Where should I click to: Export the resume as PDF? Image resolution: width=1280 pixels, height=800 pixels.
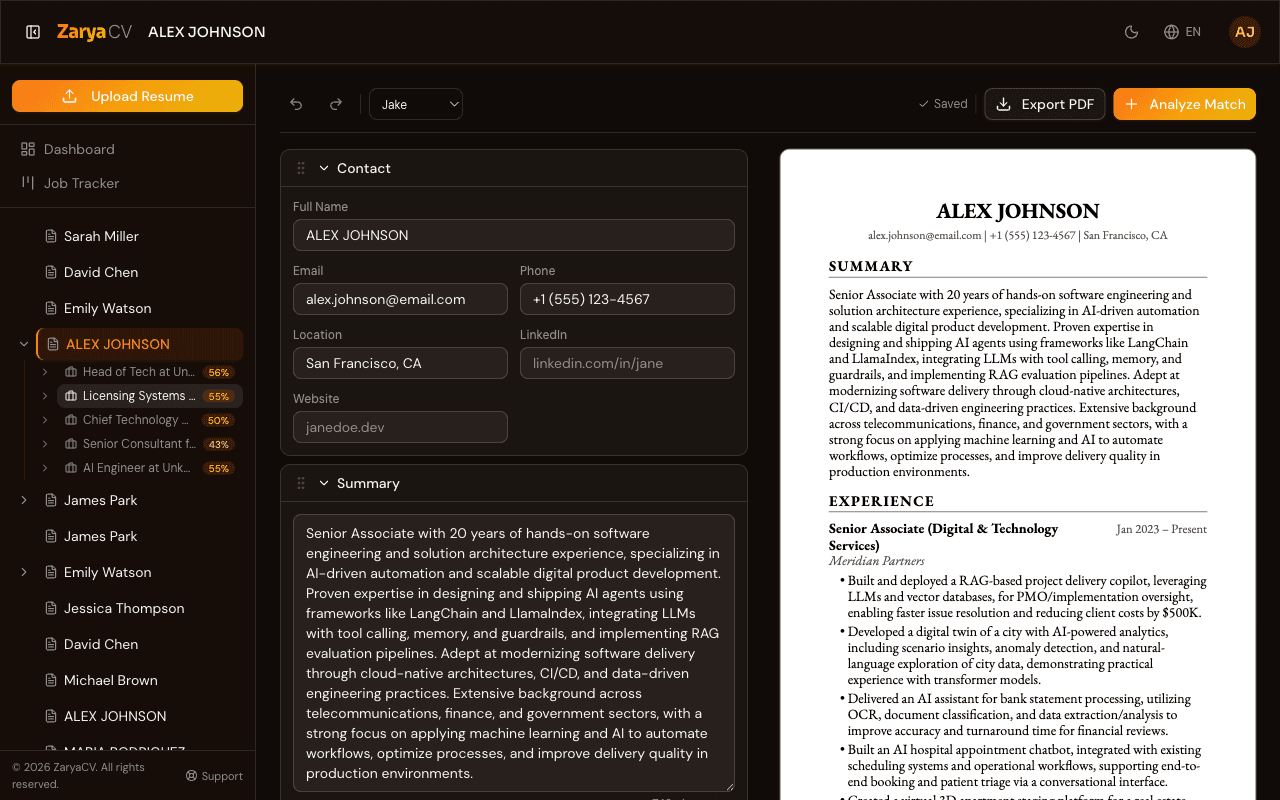click(1044, 103)
